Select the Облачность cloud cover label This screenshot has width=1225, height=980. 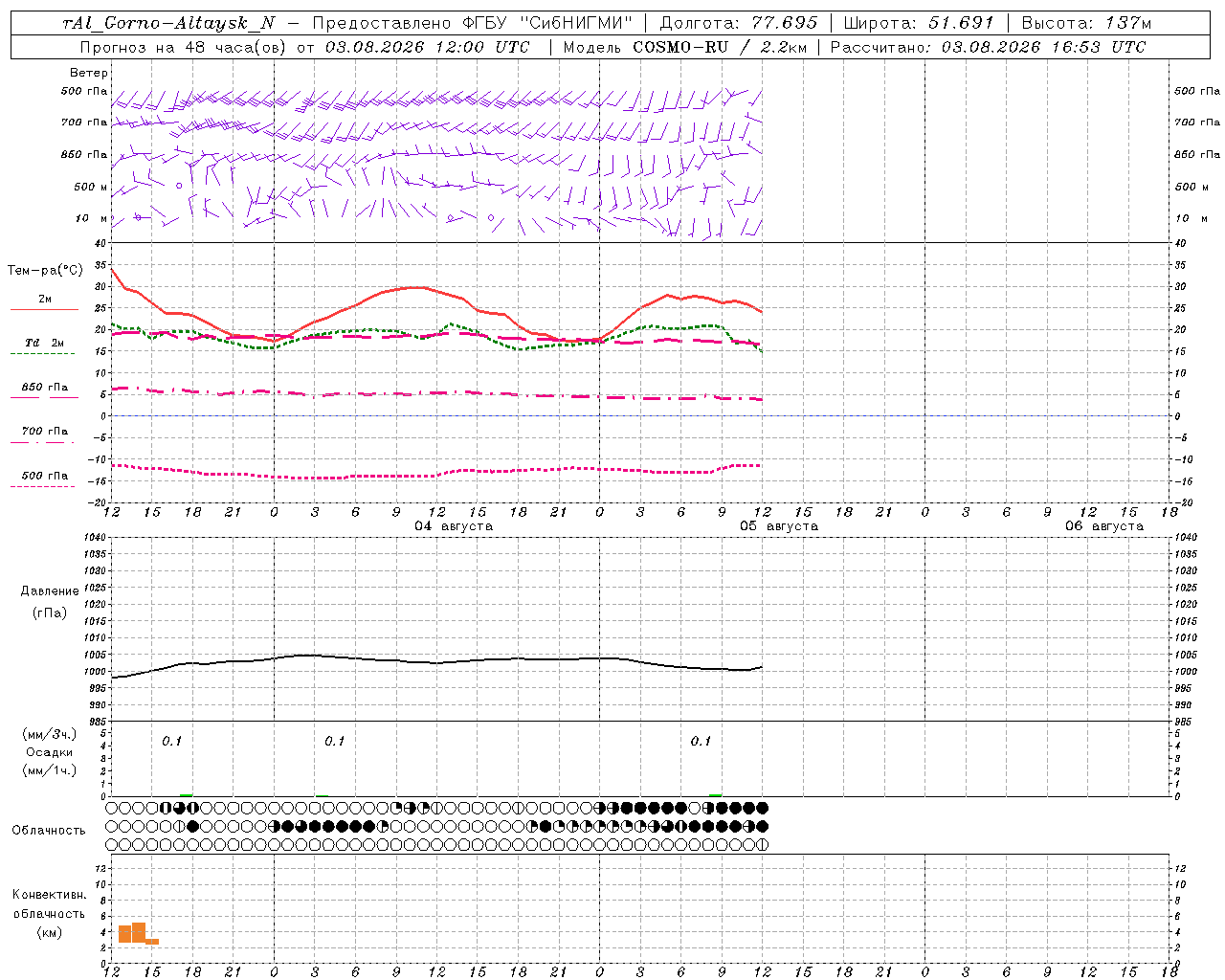49,830
